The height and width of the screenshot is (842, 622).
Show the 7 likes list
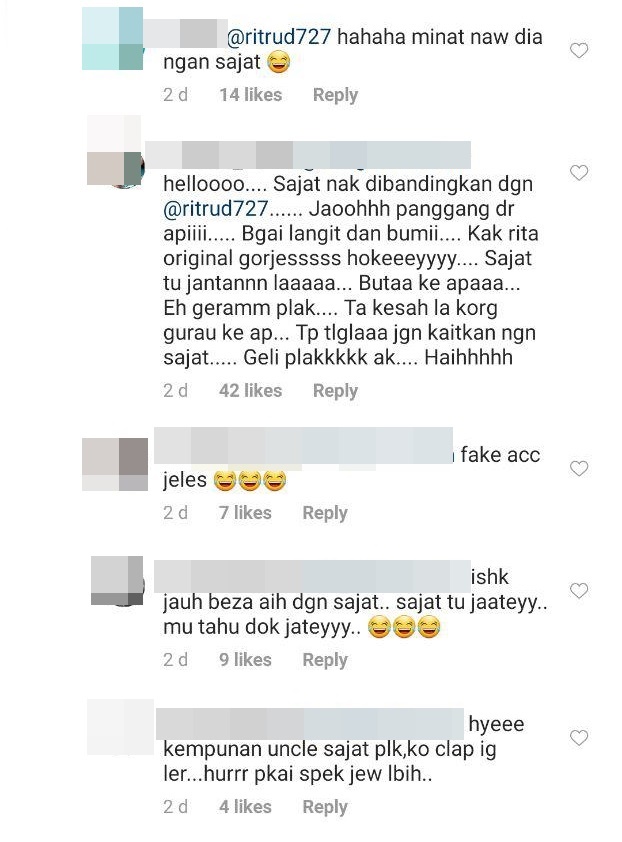pos(245,513)
